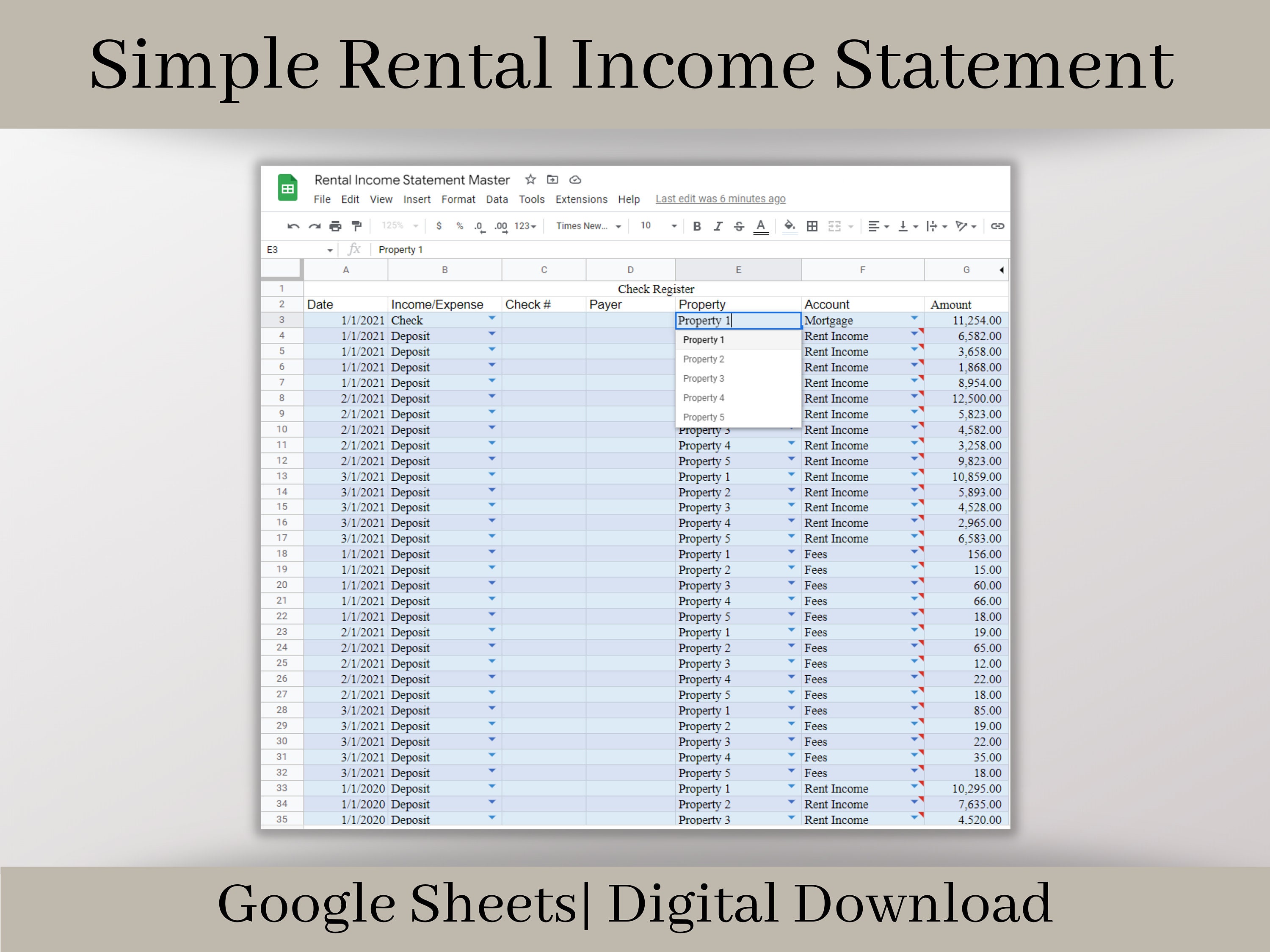The height and width of the screenshot is (952, 1270).
Task: Select Property 4 from the open dropdown list
Action: click(704, 398)
